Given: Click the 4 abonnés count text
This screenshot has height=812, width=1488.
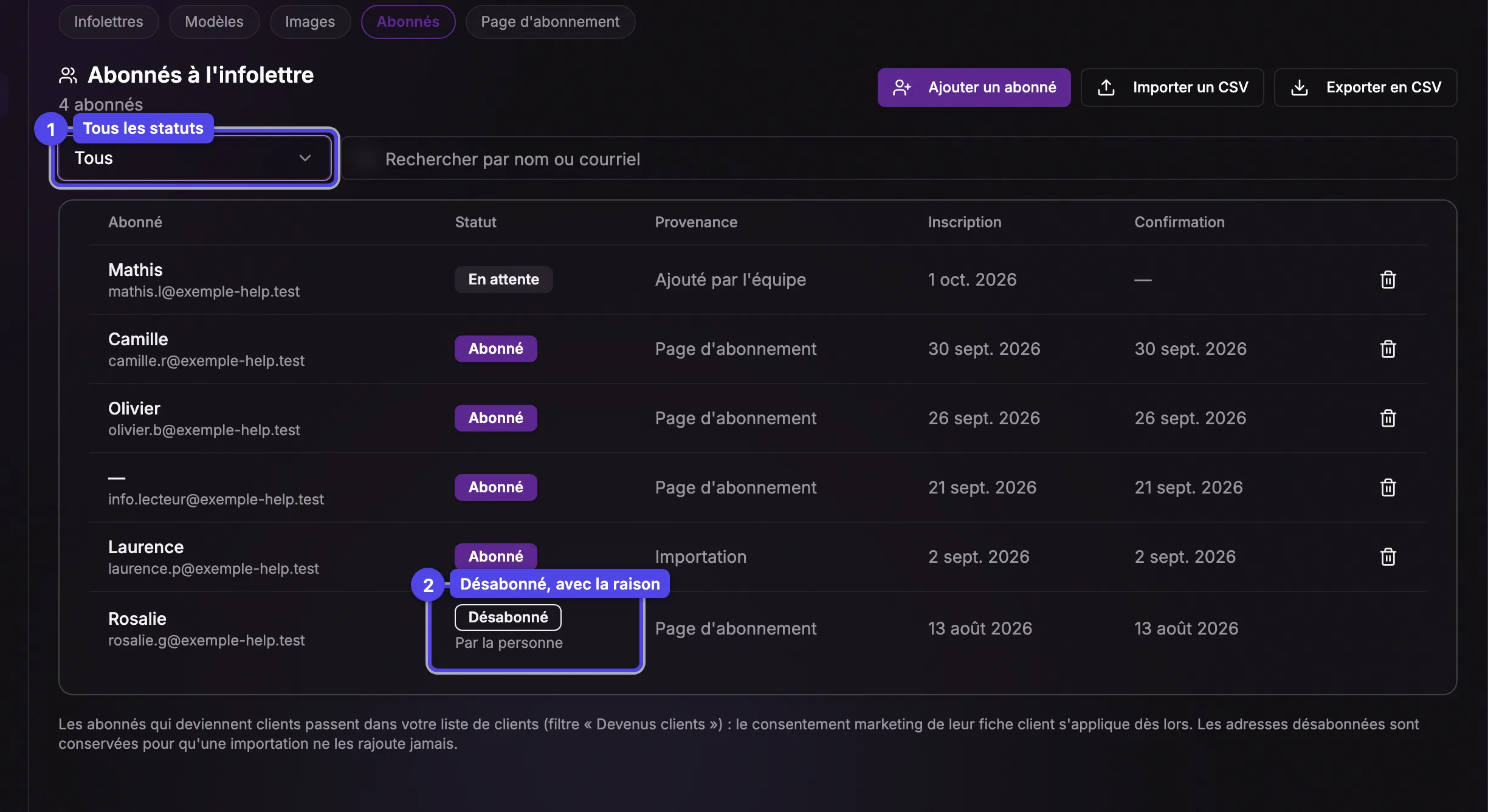Looking at the screenshot, I should 101,105.
